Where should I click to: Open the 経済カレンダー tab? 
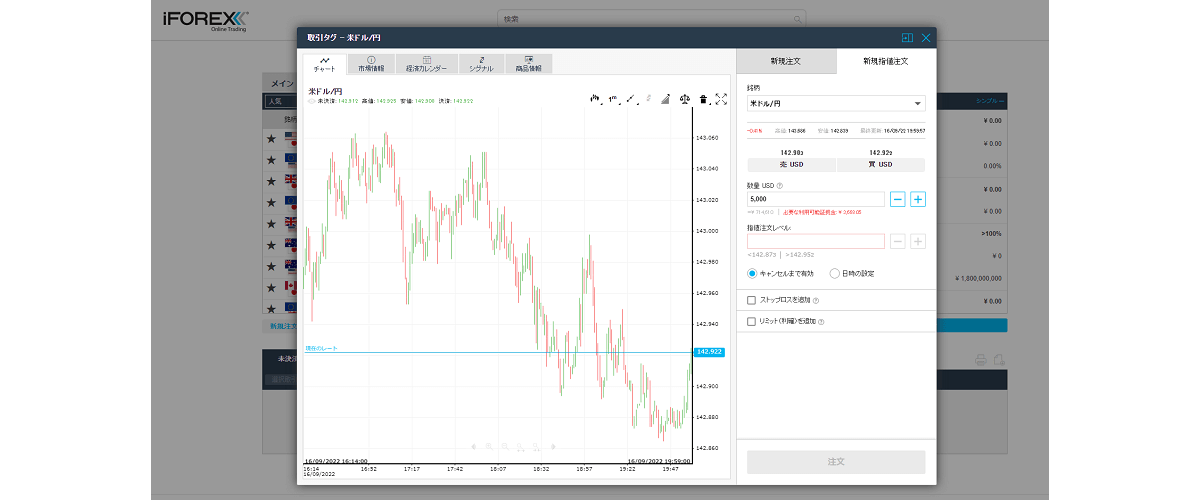click(427, 64)
